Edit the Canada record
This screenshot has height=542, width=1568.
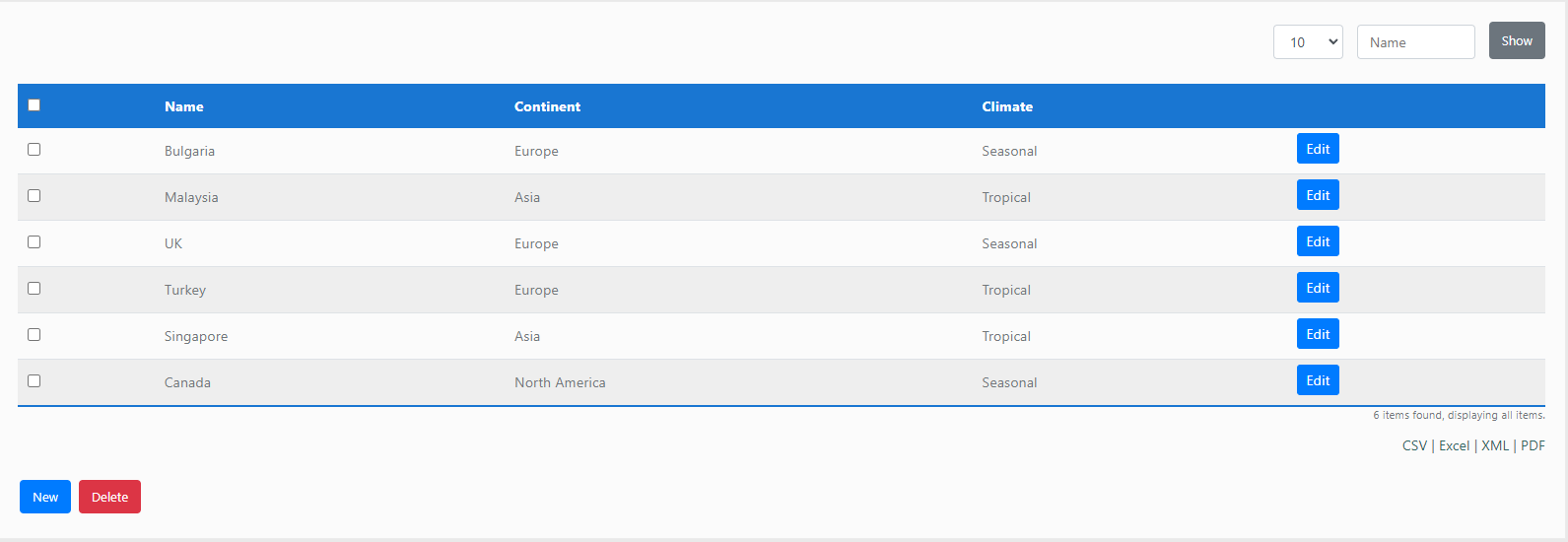[x=1318, y=380]
